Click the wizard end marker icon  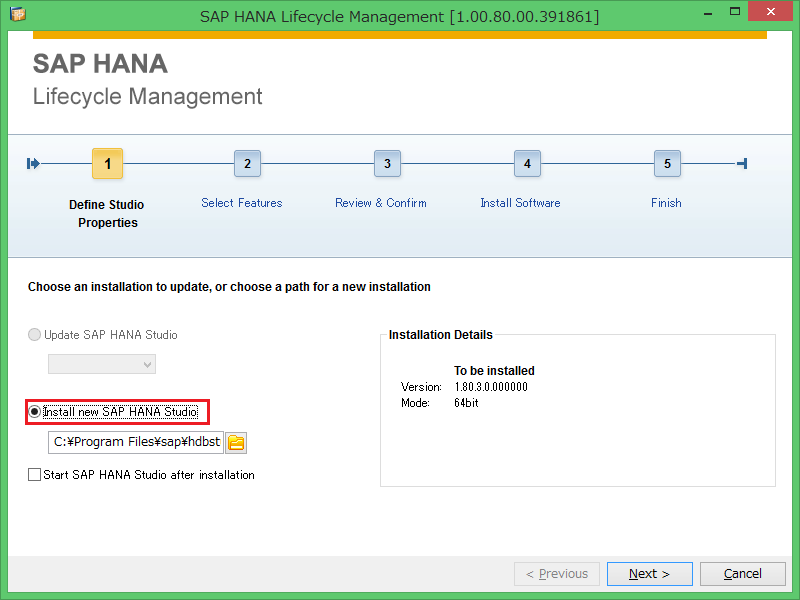pyautogui.click(x=741, y=164)
